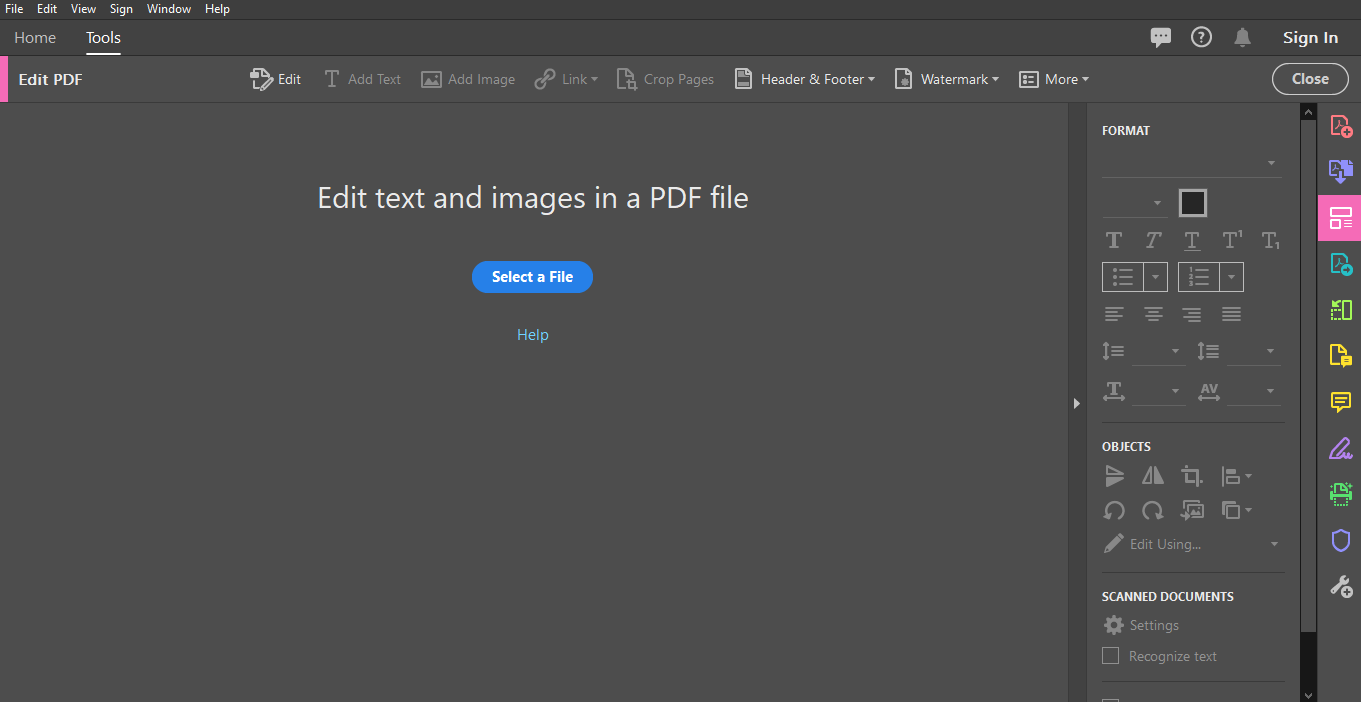
Task: Open the Edit Using dropdown
Action: pyautogui.click(x=1191, y=544)
